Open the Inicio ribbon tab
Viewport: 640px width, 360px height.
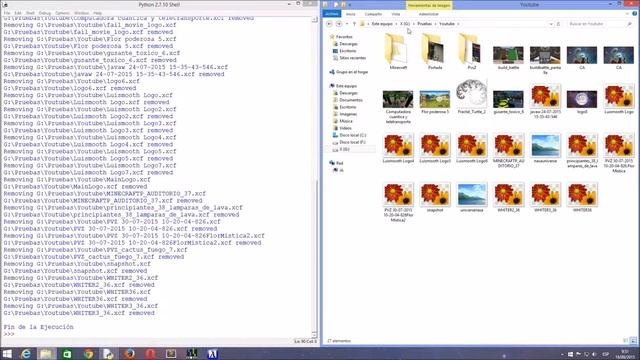tap(351, 14)
